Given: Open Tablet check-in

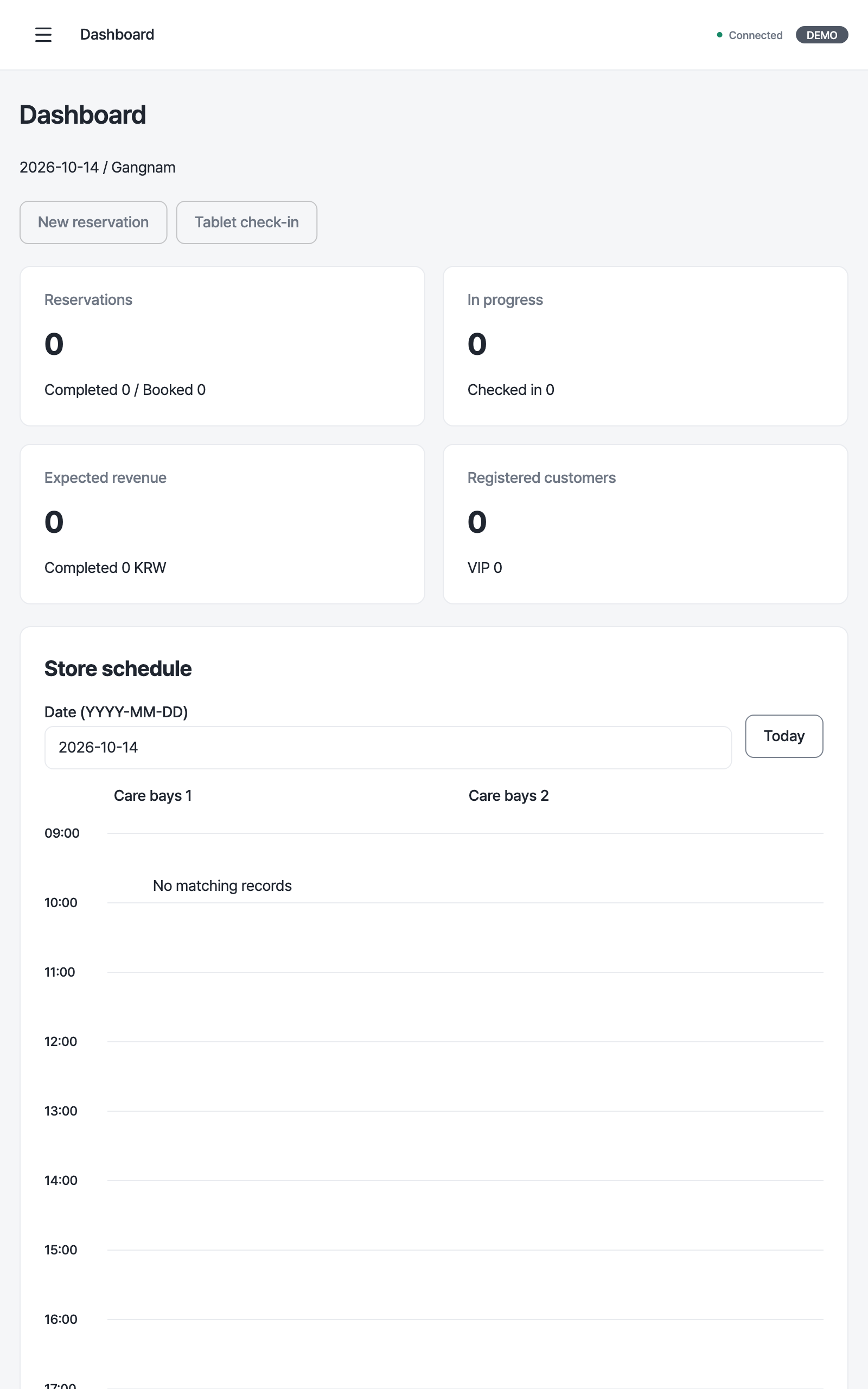Looking at the screenshot, I should coord(246,222).
